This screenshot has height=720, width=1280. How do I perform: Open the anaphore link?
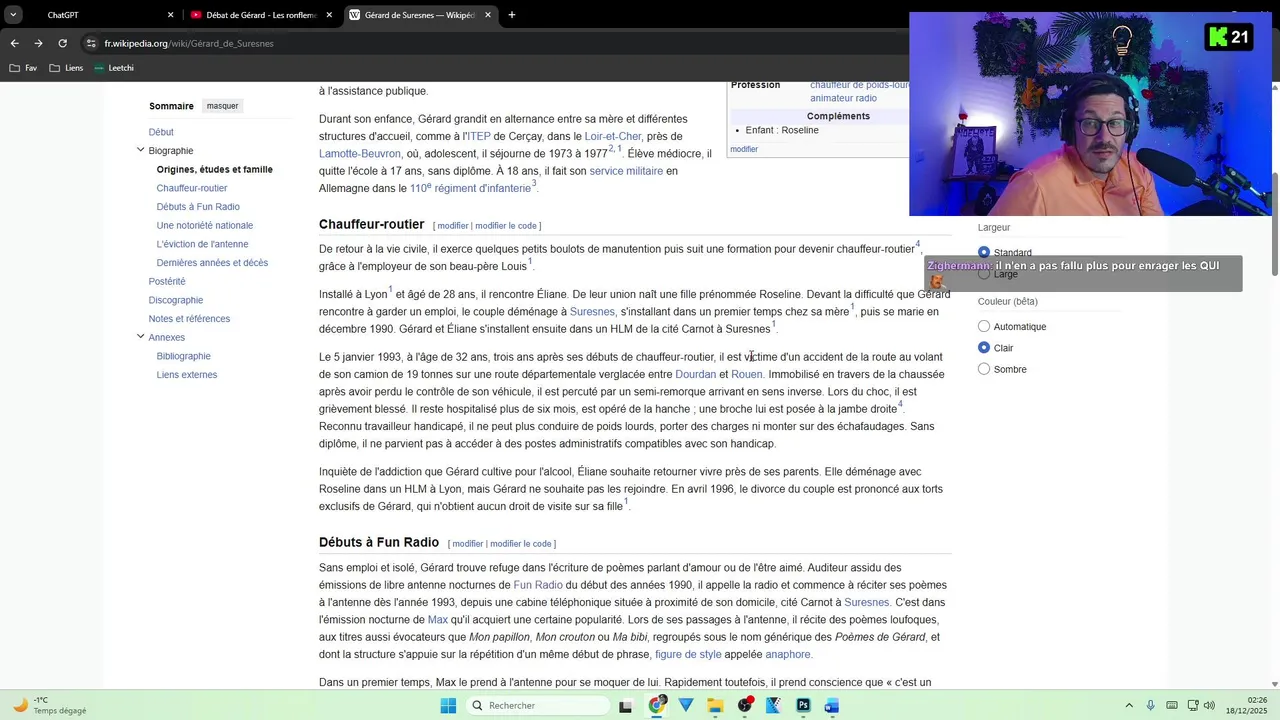click(x=788, y=655)
